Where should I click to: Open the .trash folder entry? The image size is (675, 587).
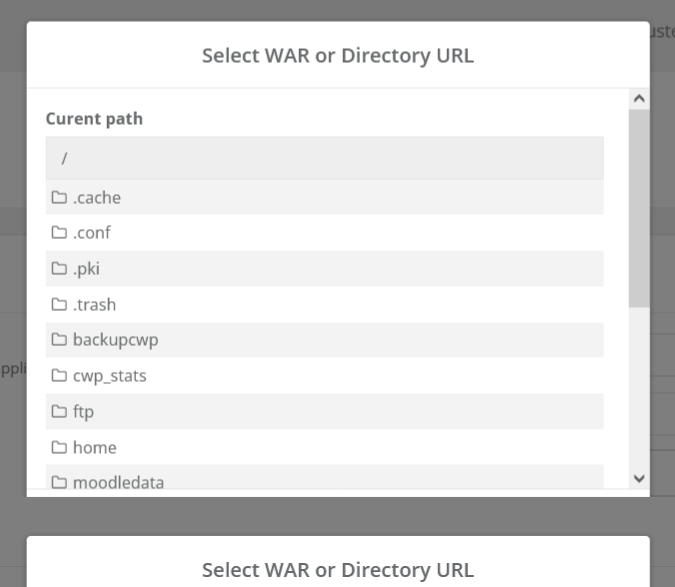tap(94, 305)
